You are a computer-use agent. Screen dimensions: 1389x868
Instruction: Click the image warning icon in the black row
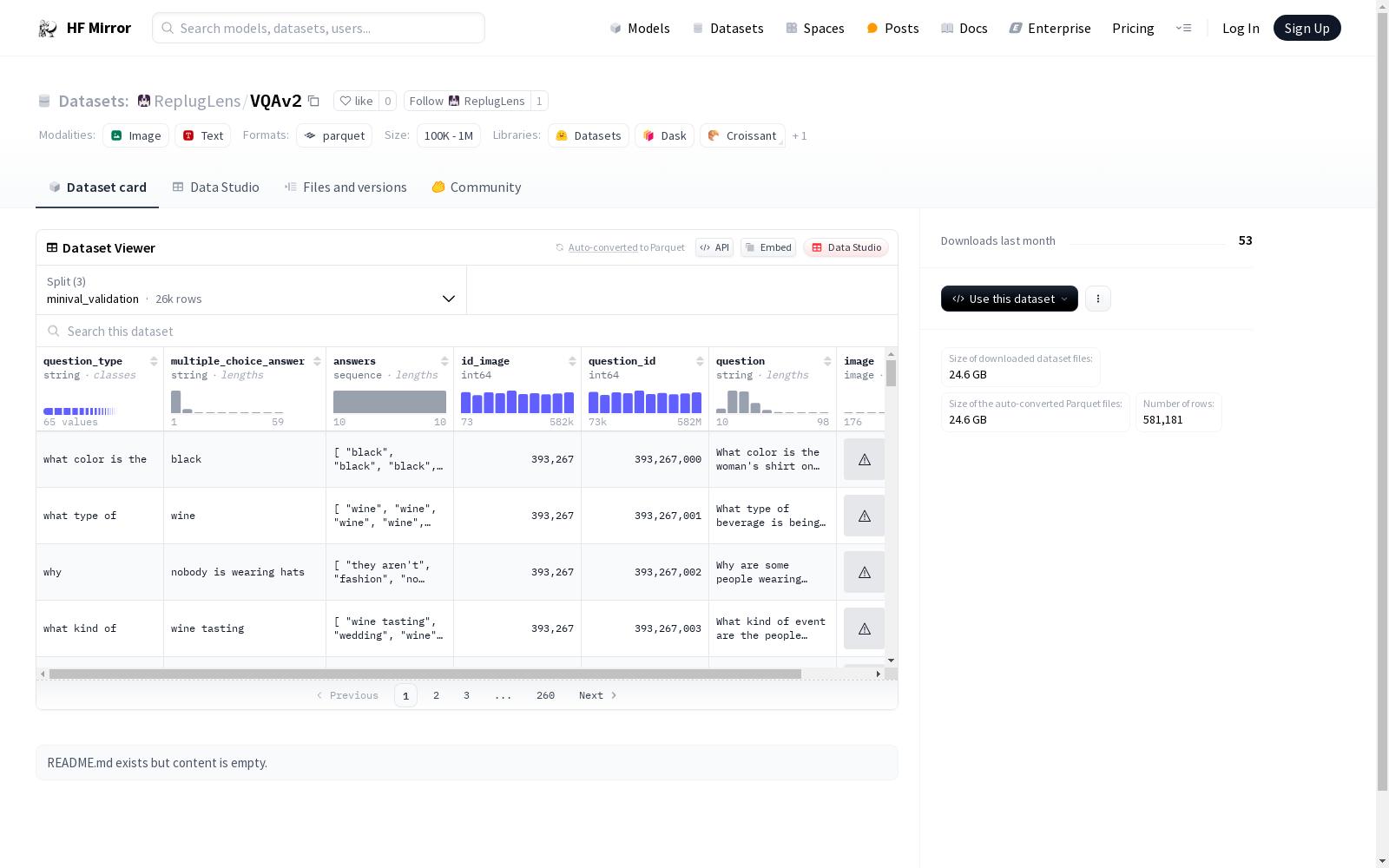click(865, 459)
